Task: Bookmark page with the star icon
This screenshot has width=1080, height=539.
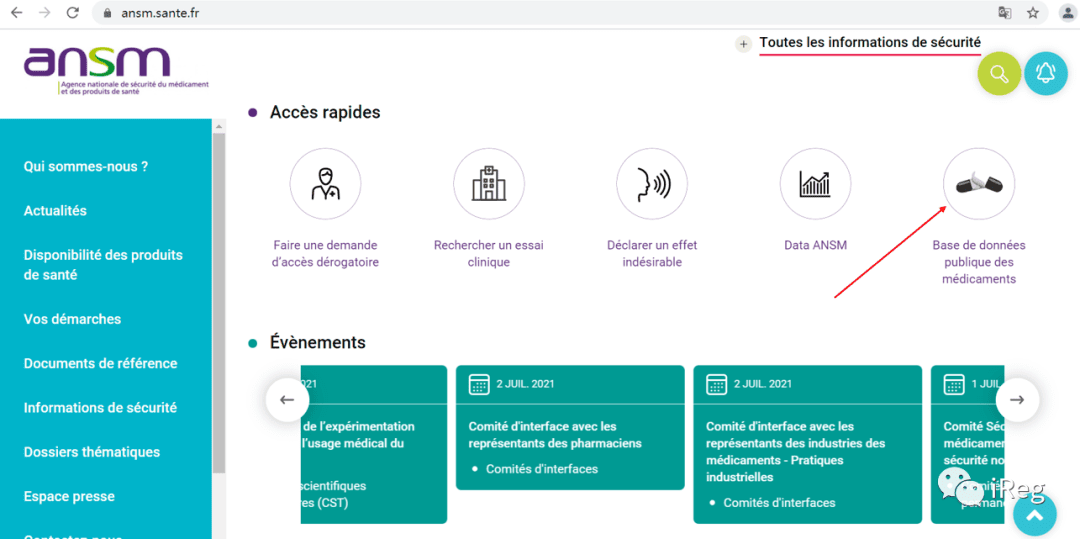Action: (x=1032, y=12)
